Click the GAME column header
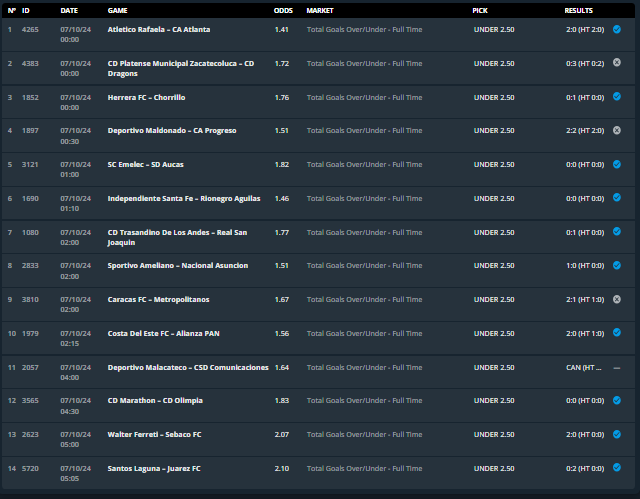640x499 pixels. tap(118, 11)
